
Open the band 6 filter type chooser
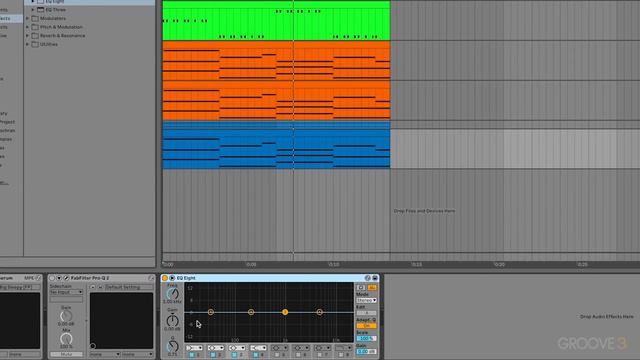coord(300,348)
